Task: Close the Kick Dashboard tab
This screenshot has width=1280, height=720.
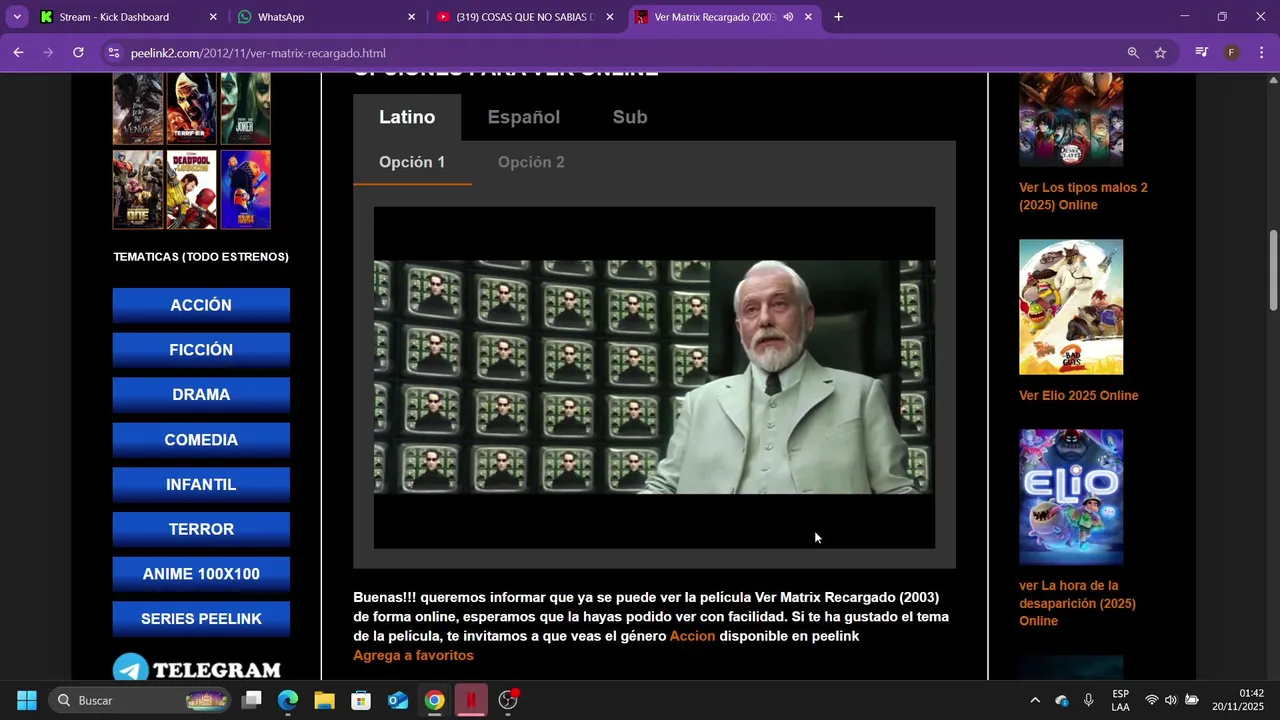Action: tap(213, 17)
